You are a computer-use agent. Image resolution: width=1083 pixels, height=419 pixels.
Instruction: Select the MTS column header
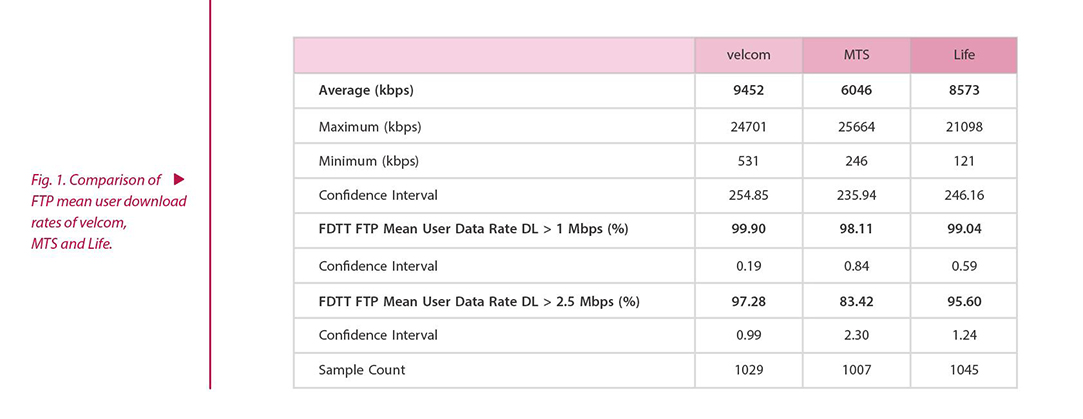click(856, 55)
